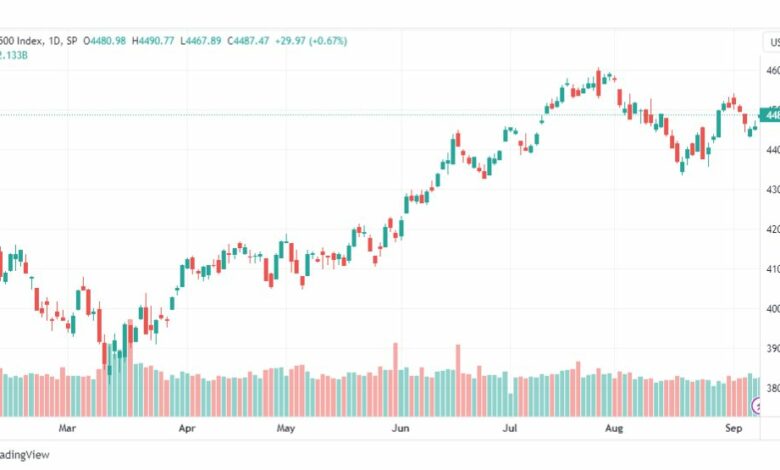
Task: Click the Jul label on time axis
Action: [509, 428]
